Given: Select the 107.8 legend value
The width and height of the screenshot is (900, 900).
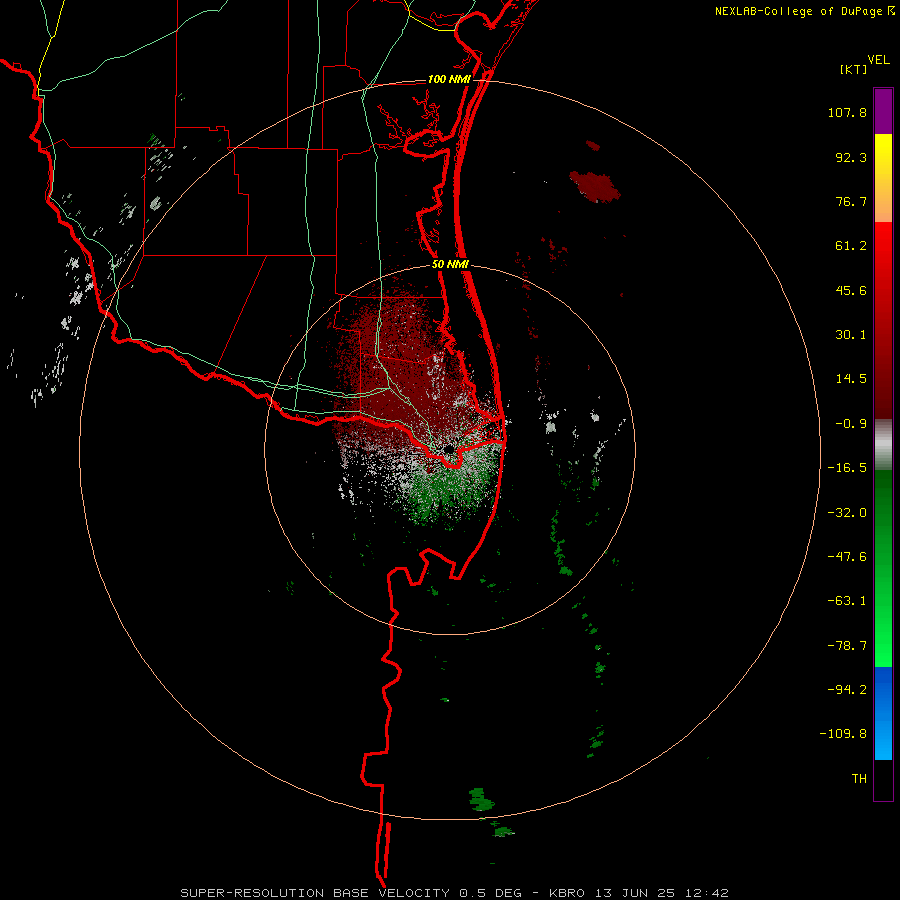Looking at the screenshot, I should (847, 112).
